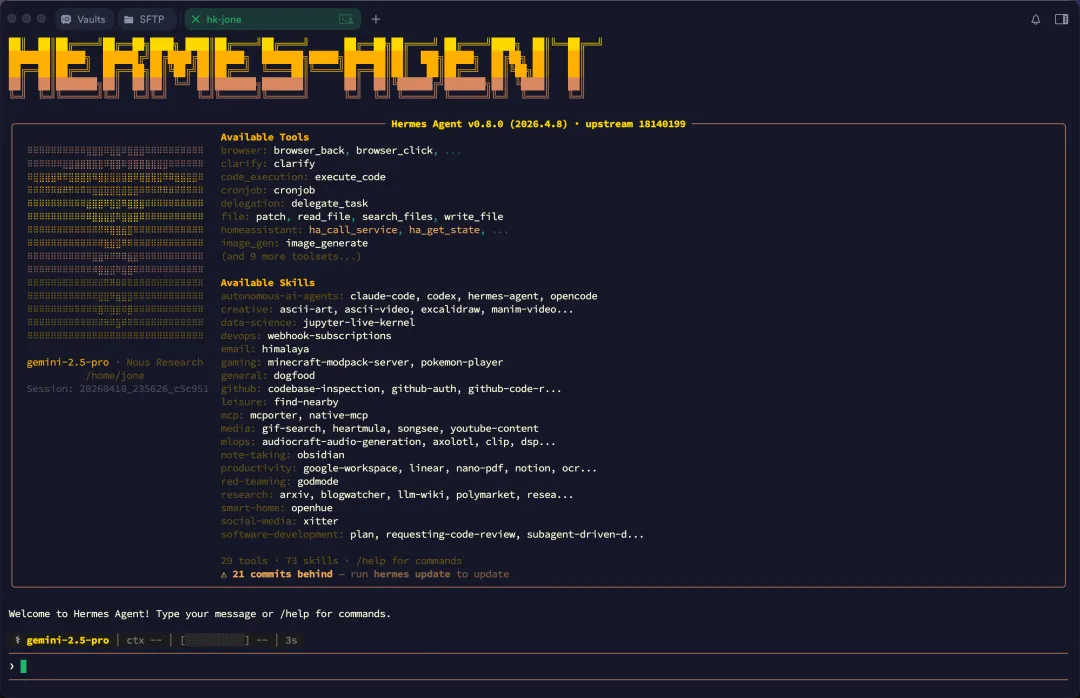Click the 'dogfood' skill name
The image size is (1080, 698).
(294, 376)
